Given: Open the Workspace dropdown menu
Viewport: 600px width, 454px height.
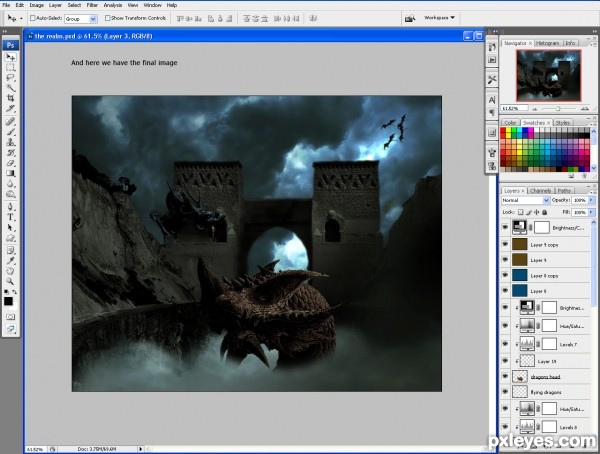Looking at the screenshot, I should 439,18.
